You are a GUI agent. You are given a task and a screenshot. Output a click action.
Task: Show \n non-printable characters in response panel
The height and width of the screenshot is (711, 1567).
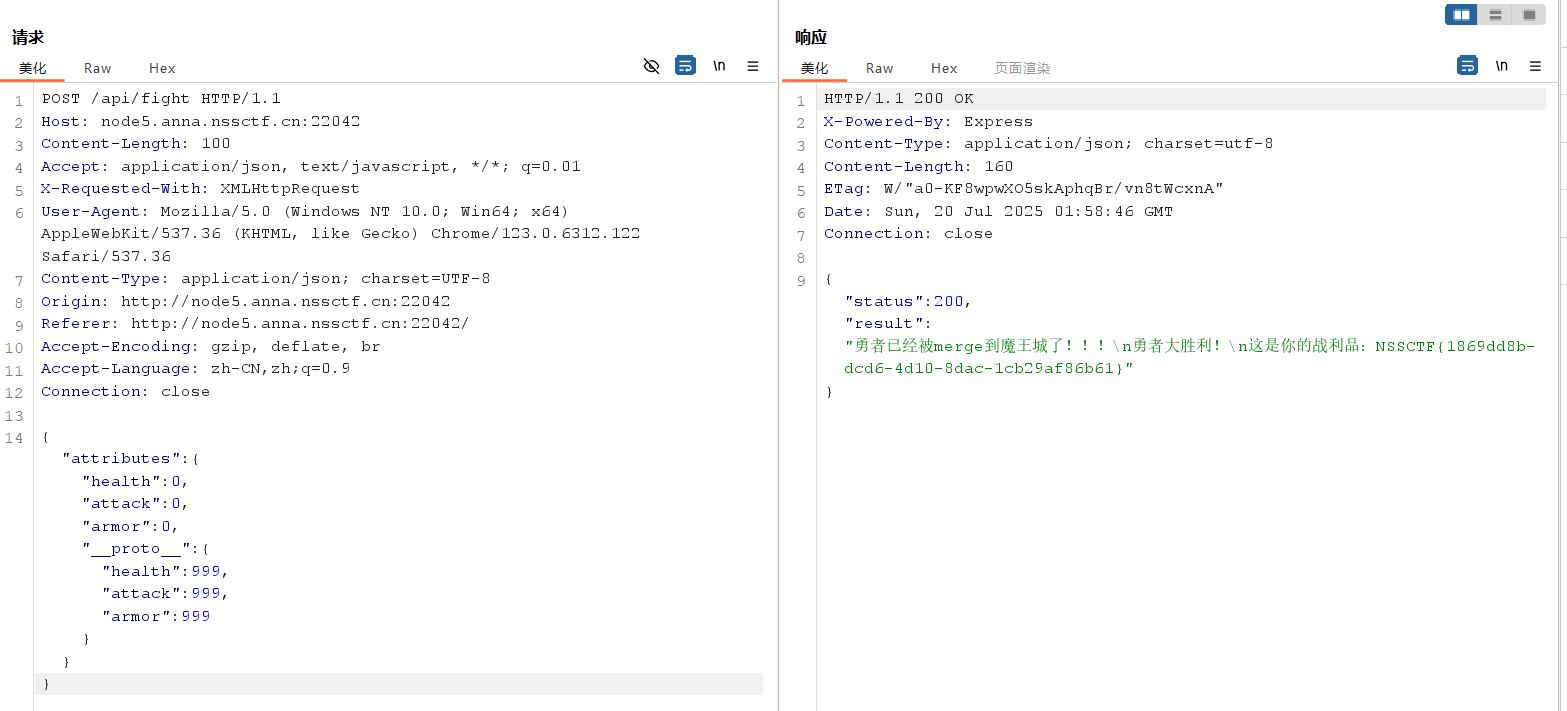coord(1501,66)
